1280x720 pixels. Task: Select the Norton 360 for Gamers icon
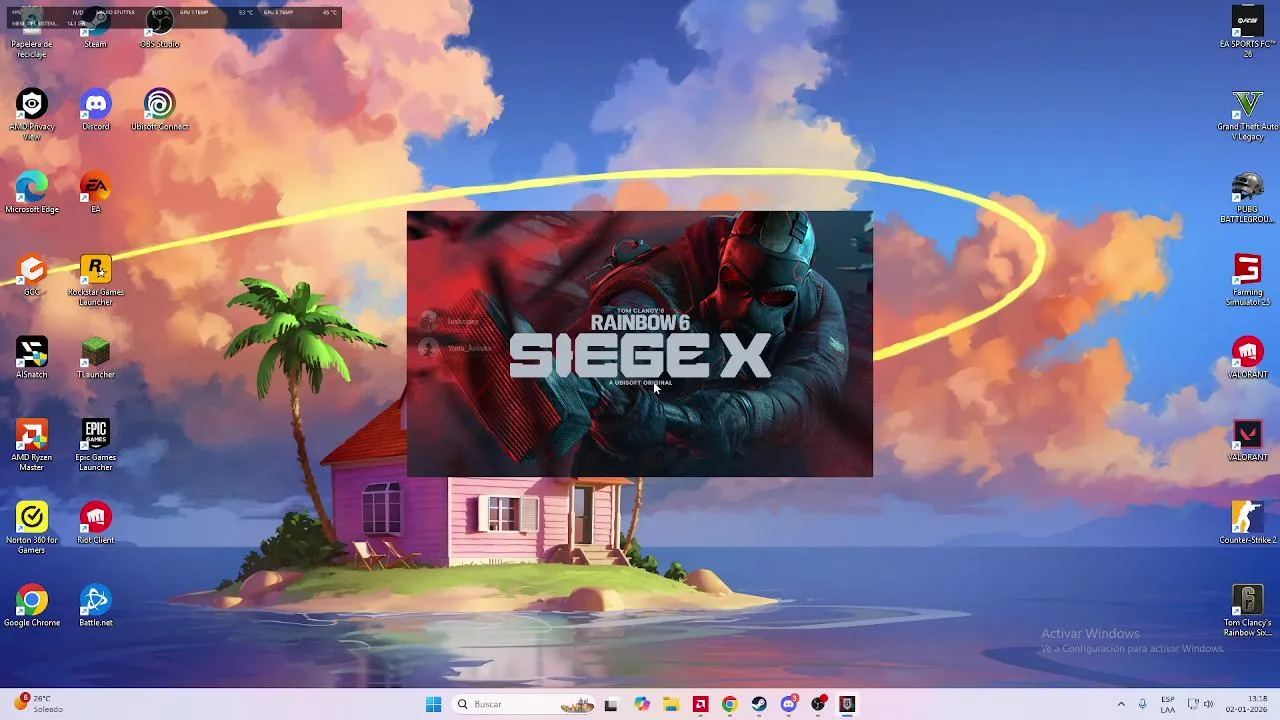pyautogui.click(x=32, y=528)
